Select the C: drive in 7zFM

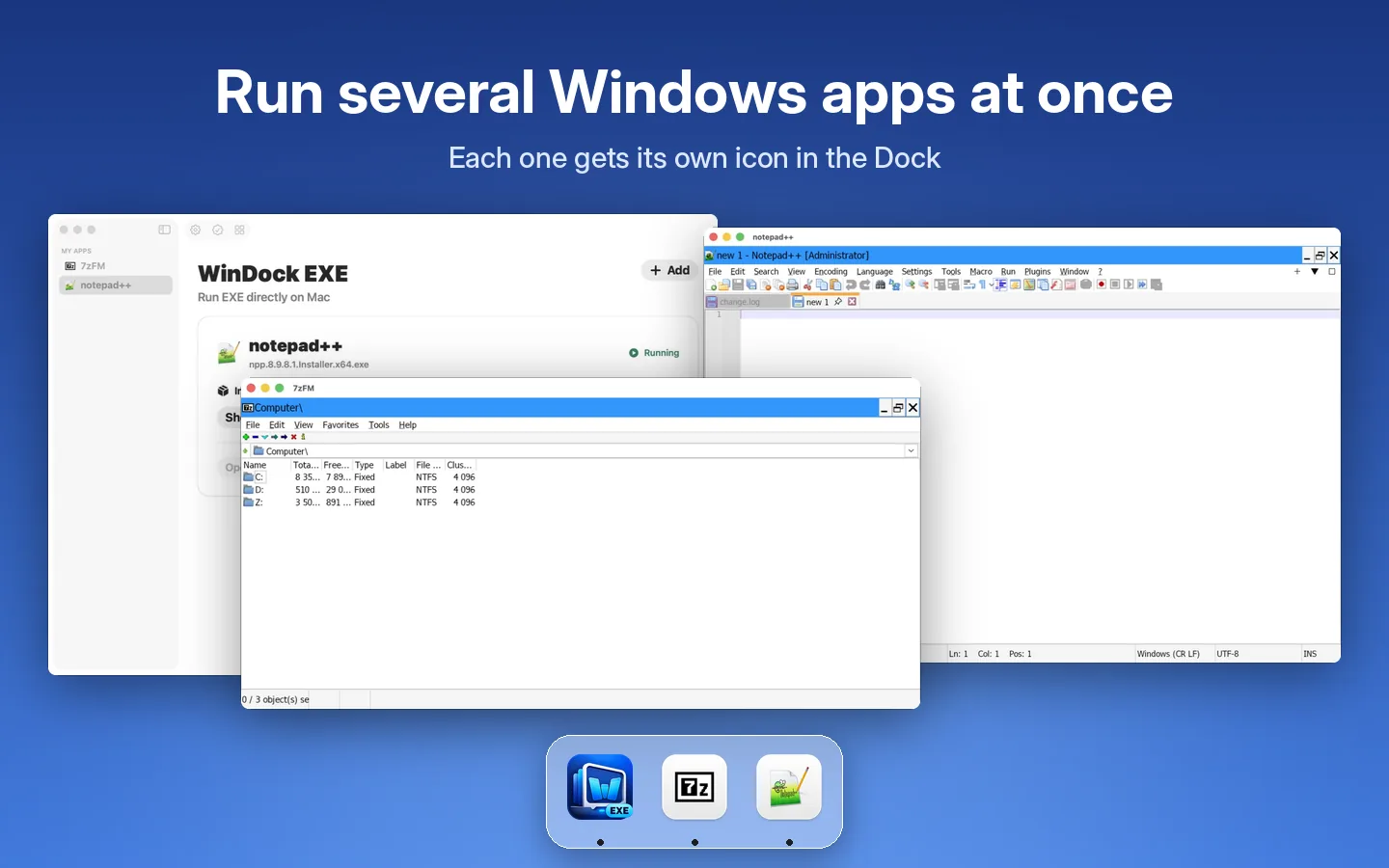click(254, 477)
